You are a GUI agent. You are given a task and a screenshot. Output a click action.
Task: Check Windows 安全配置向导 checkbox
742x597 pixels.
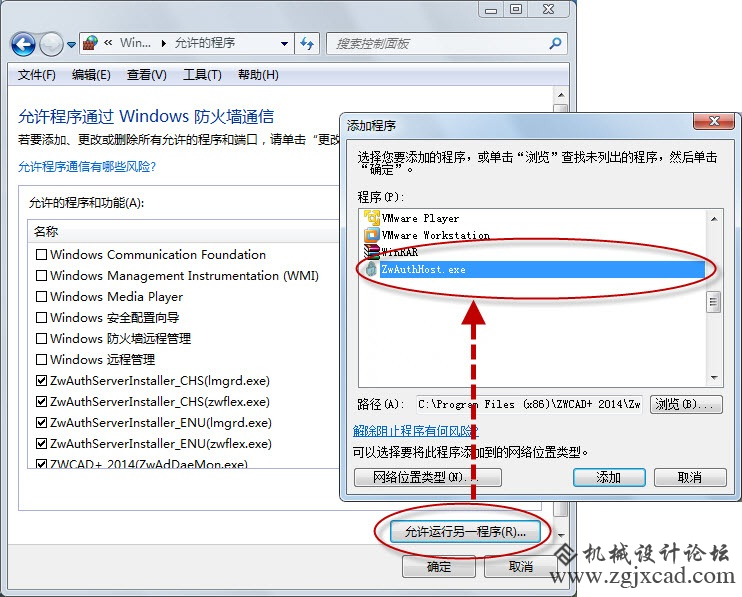point(42,317)
